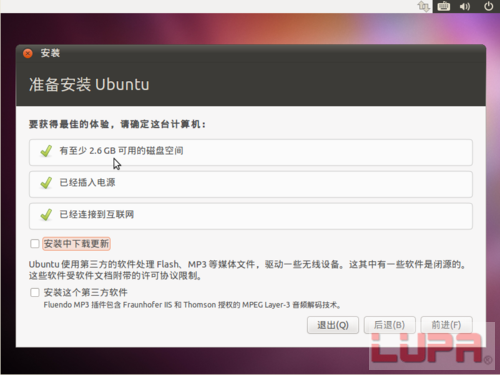Select the text 有至少 2.6 GB 可用的磁盘空间
Viewport: 500px width, 375px height.
click(121, 151)
